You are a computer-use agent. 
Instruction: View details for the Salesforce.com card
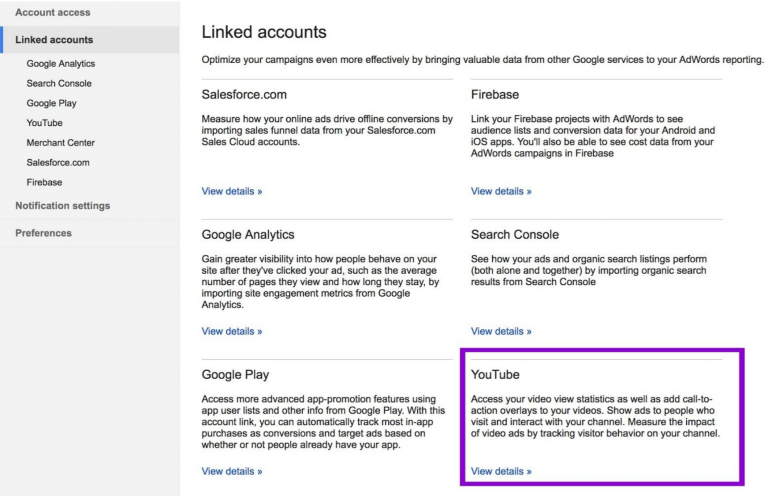click(x=232, y=191)
